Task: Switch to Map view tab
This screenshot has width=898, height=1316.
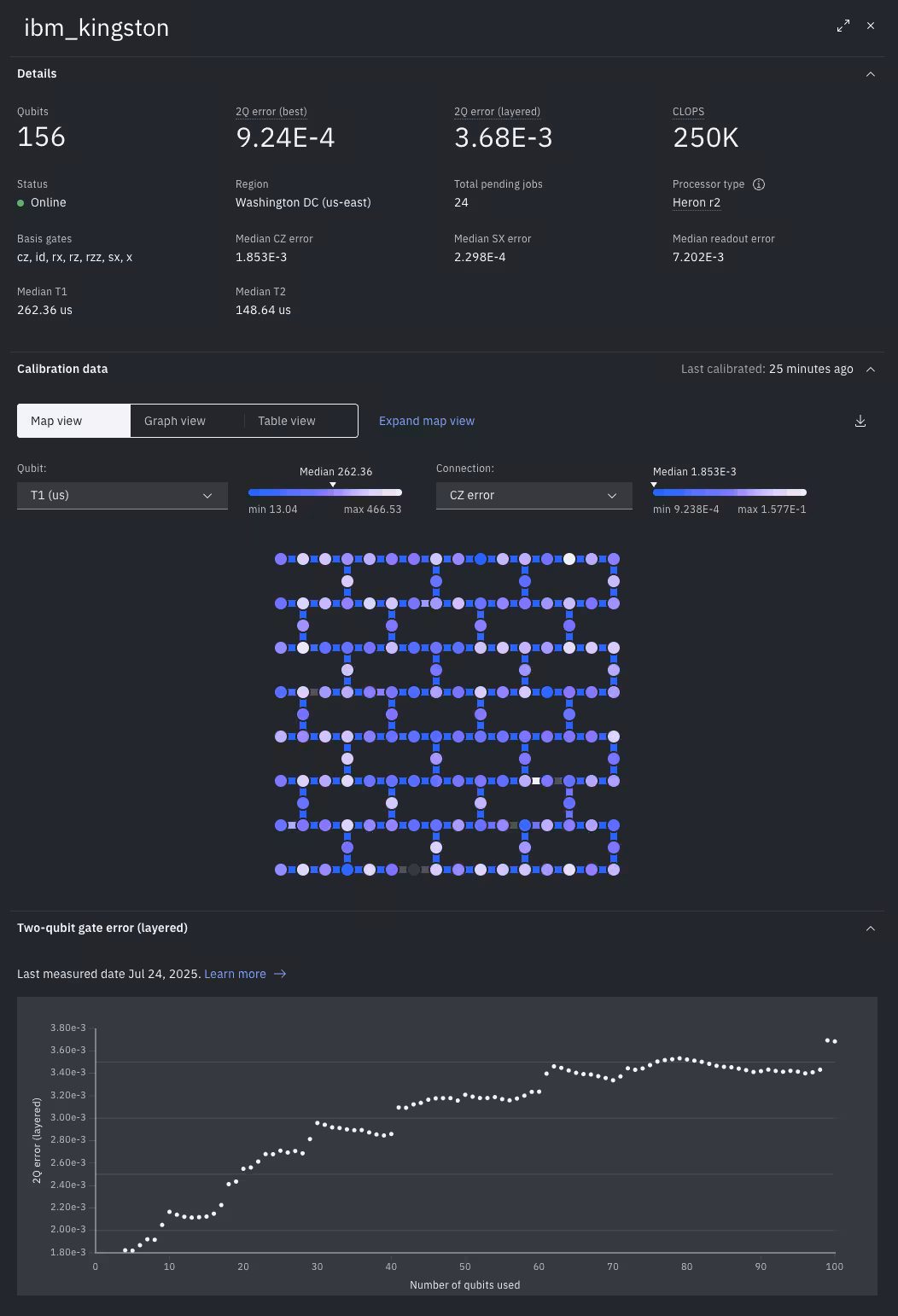Action: tap(74, 421)
